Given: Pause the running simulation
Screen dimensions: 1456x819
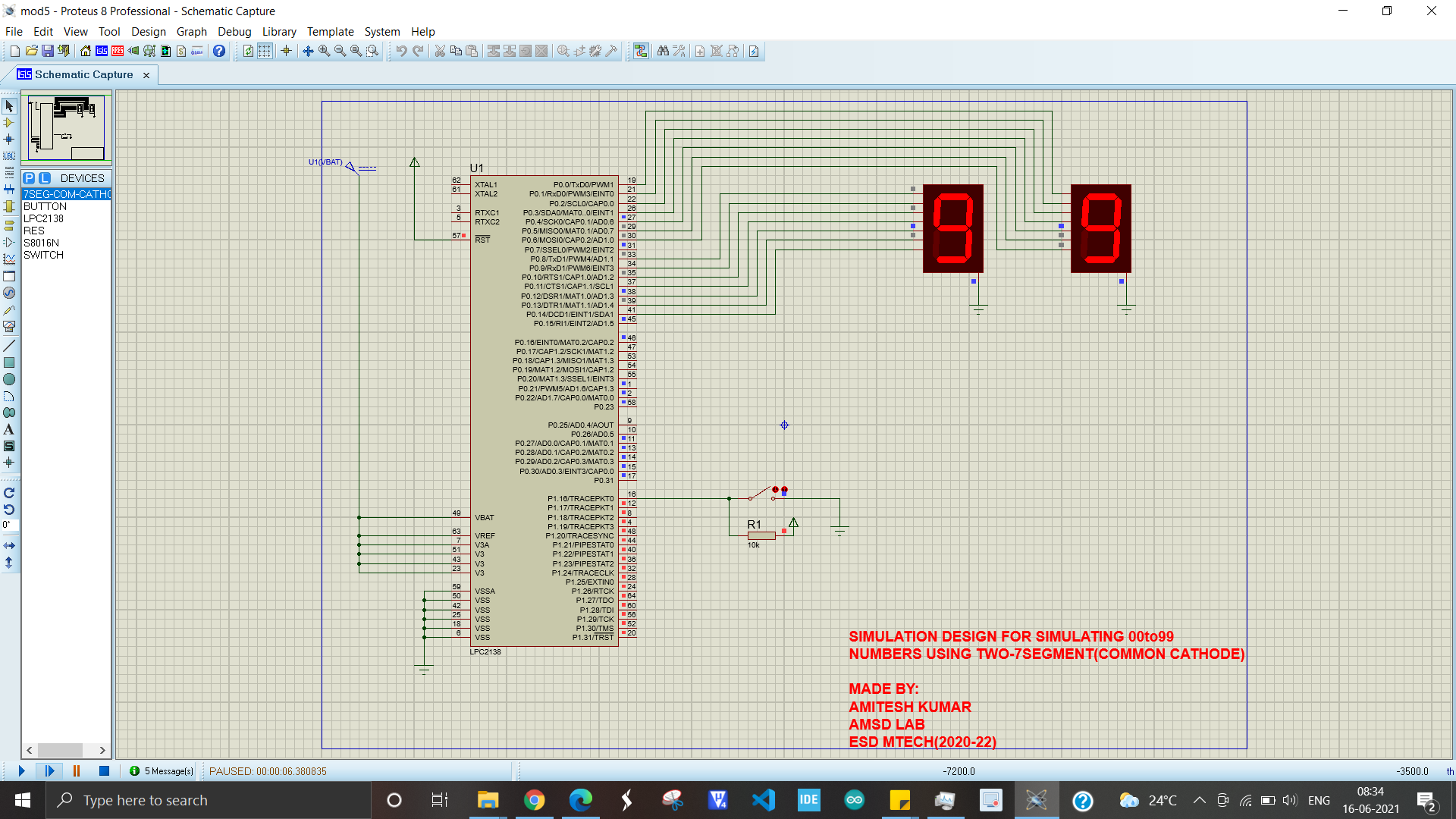Looking at the screenshot, I should click(x=76, y=770).
